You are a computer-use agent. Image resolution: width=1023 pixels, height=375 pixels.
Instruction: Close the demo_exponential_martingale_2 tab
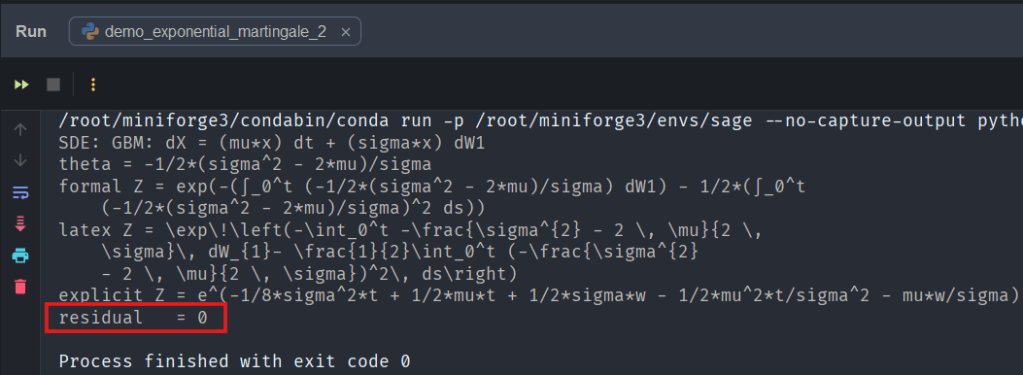pyautogui.click(x=346, y=31)
